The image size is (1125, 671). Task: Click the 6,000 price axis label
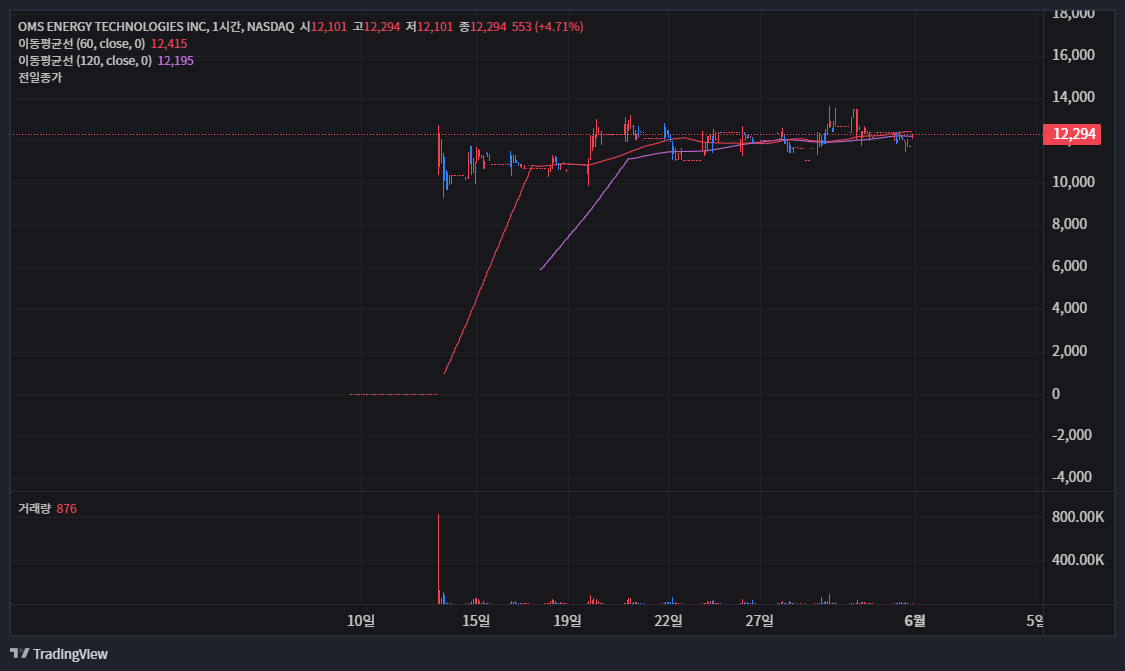1070,266
